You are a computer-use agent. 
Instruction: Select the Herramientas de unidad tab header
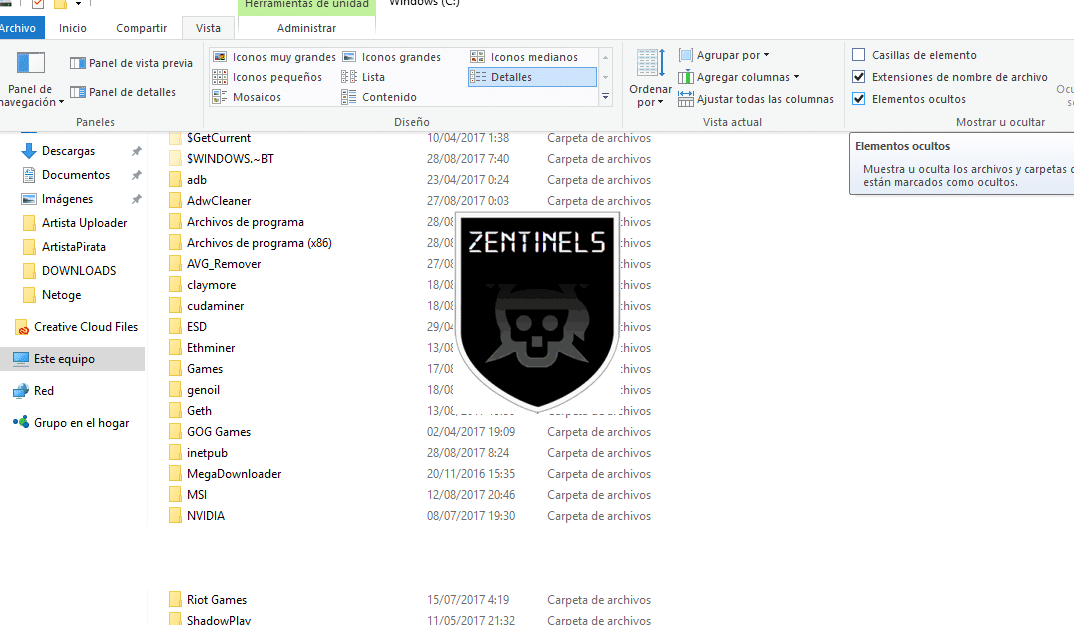[306, 5]
